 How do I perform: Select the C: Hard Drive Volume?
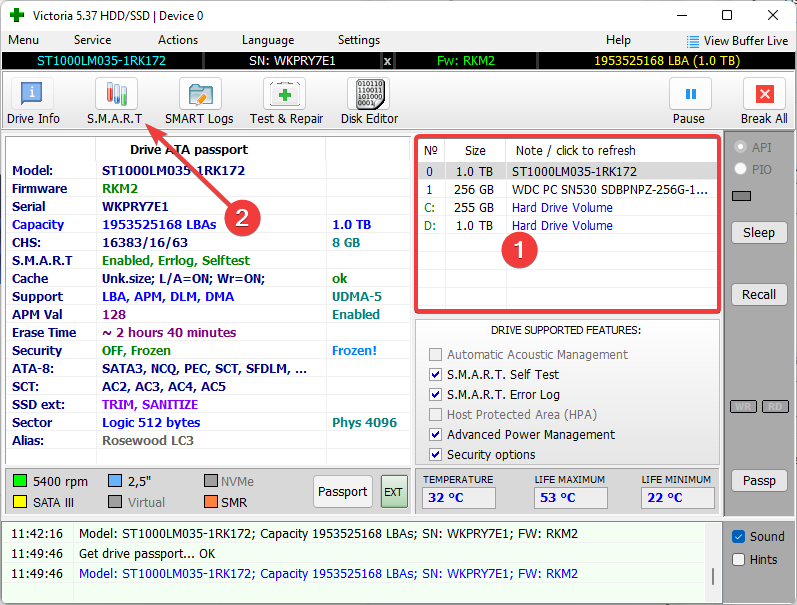pos(568,207)
